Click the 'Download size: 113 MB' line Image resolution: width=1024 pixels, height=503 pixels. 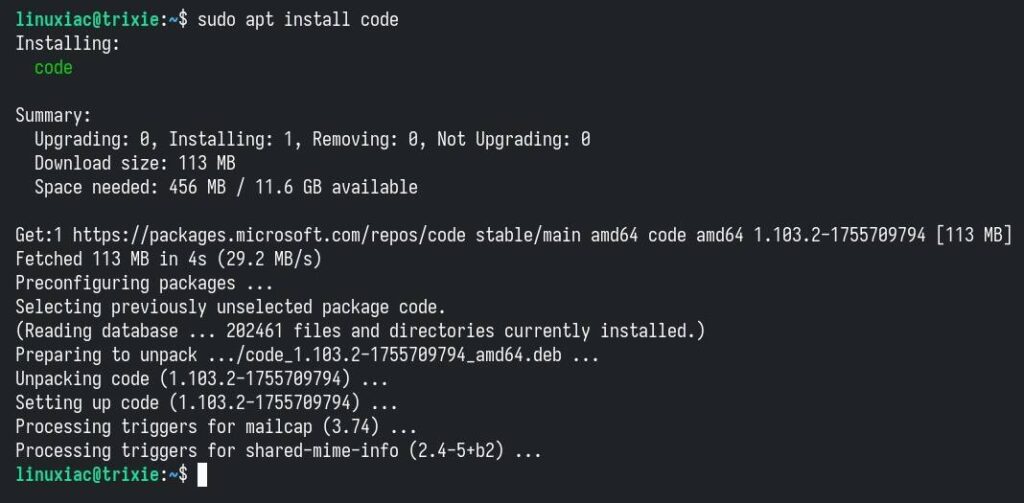135,163
